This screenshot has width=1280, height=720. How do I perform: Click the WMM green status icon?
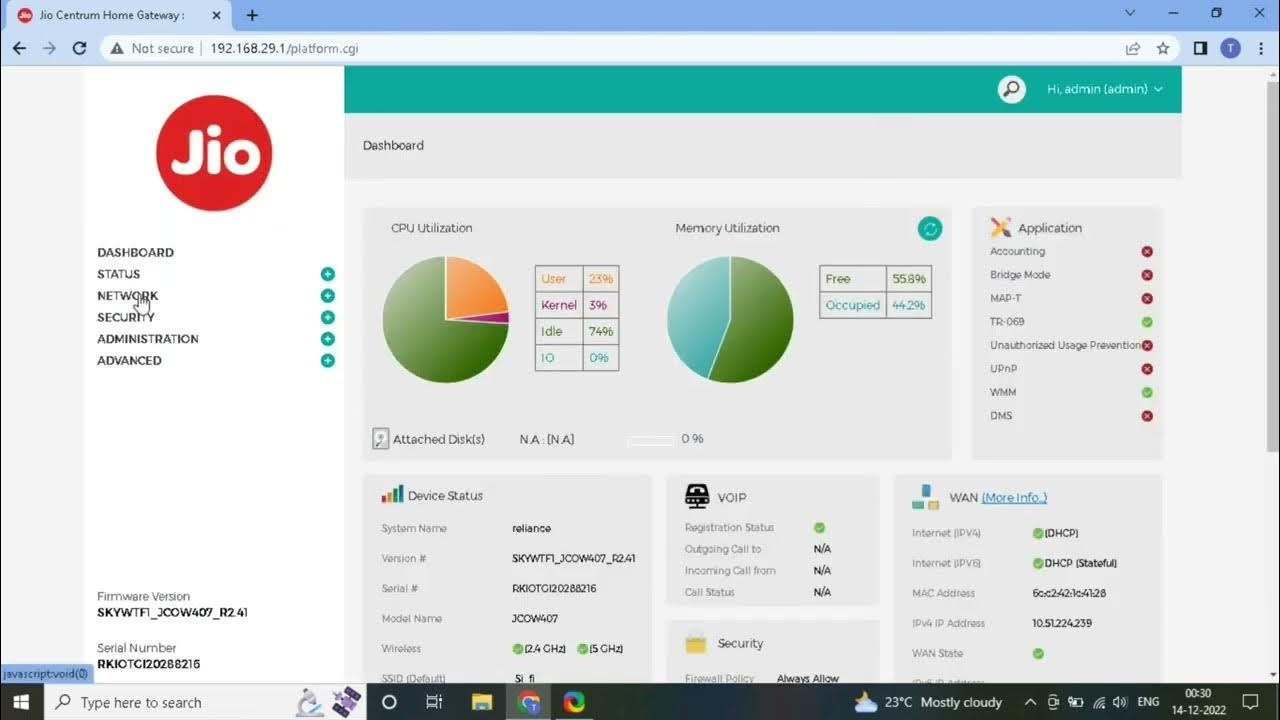coord(1147,393)
